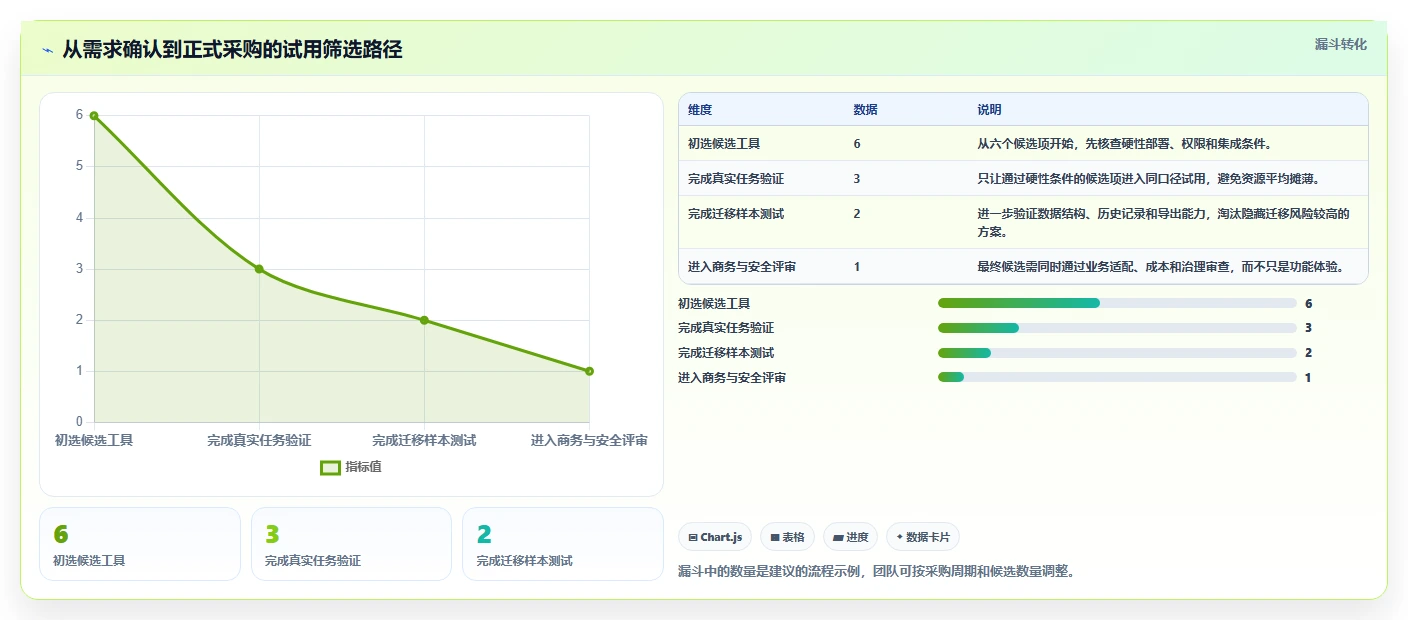Click the lightning icon beside the page title
The height and width of the screenshot is (620, 1408).
click(x=48, y=50)
